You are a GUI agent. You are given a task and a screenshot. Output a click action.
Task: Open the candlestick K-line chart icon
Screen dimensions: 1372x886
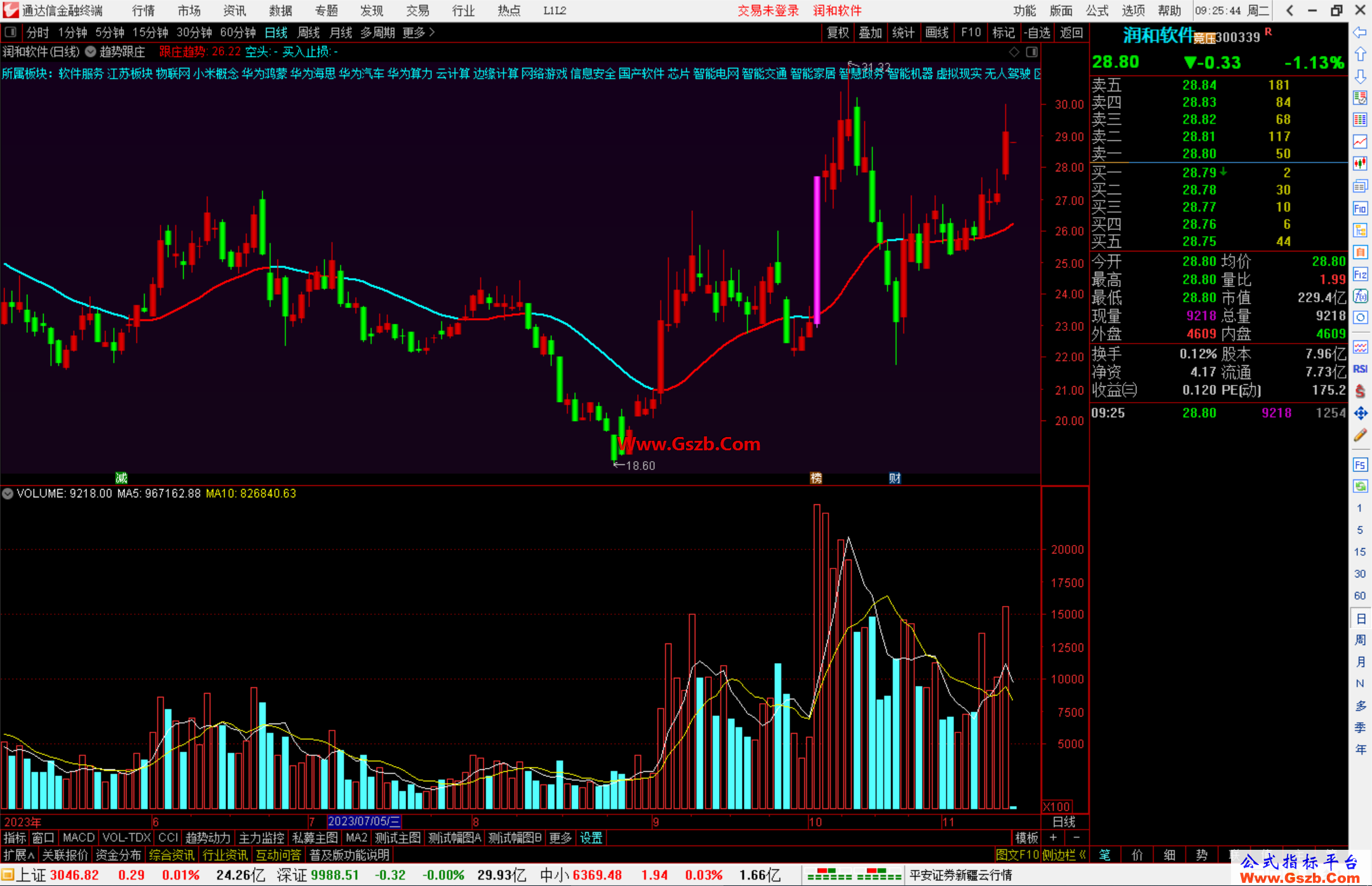[1360, 164]
